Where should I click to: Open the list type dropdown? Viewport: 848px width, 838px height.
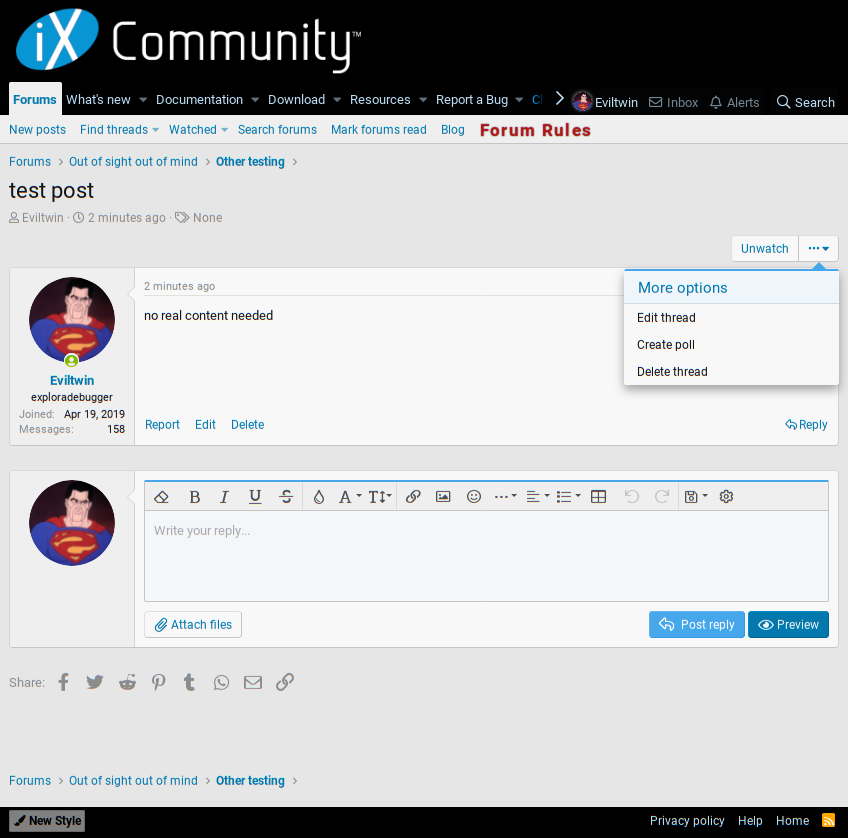coord(568,496)
